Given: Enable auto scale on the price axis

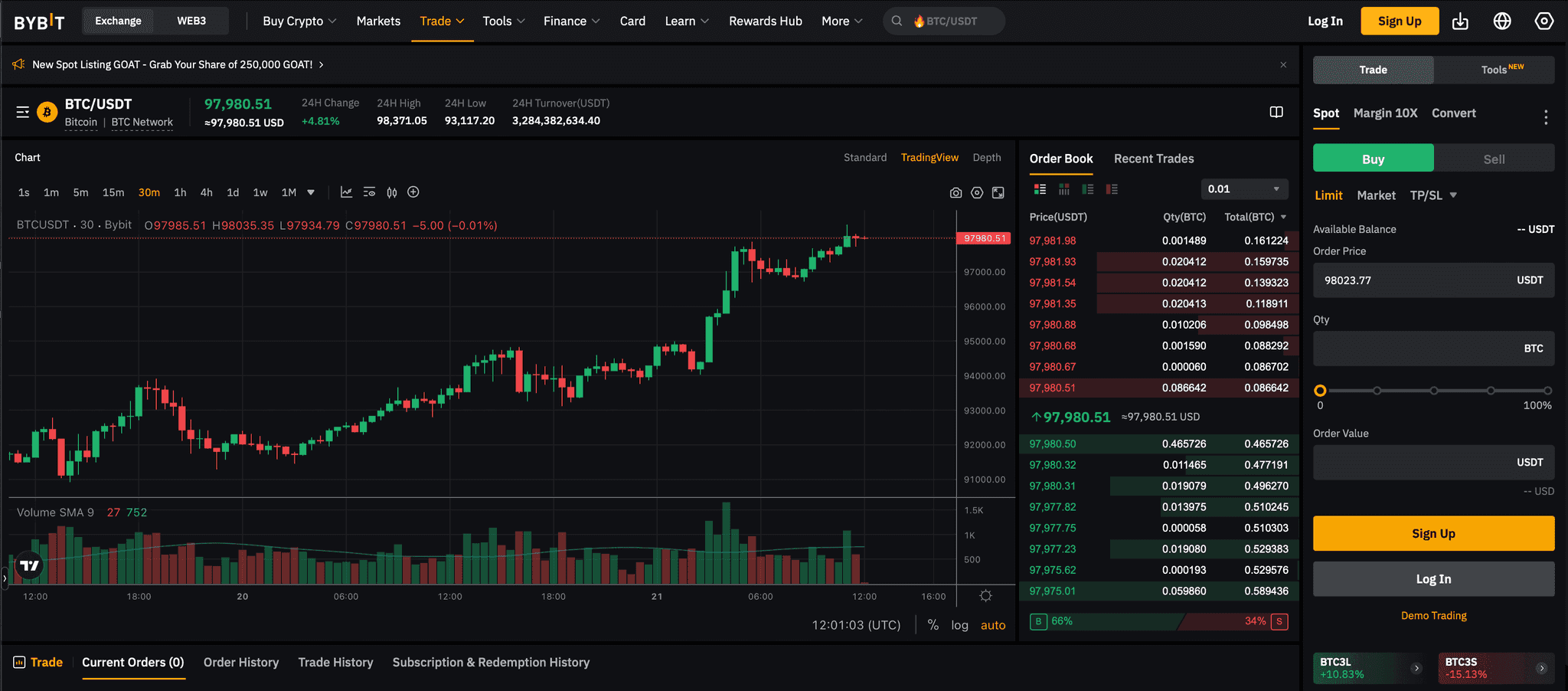Looking at the screenshot, I should (992, 625).
